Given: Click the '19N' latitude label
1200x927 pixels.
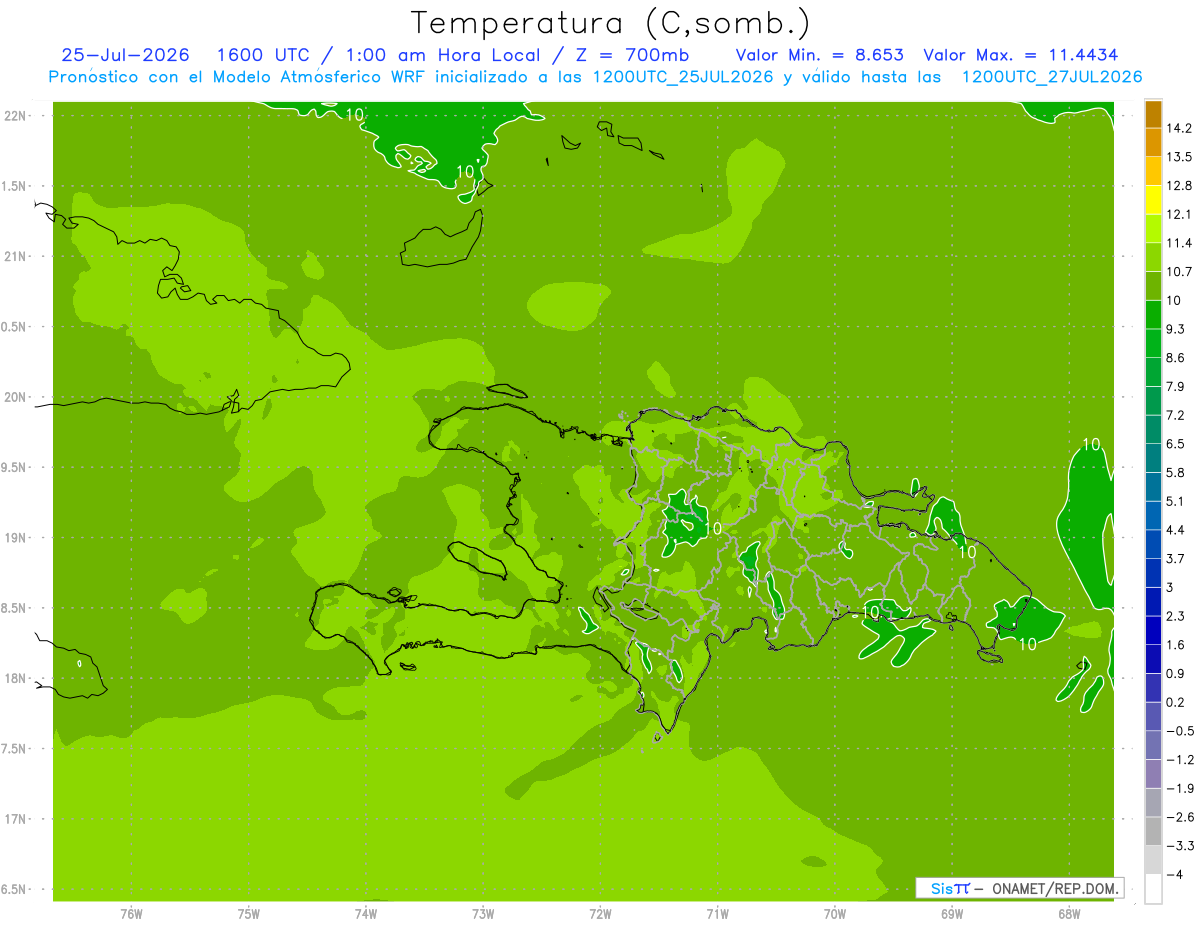Looking at the screenshot, I should click(16, 537).
